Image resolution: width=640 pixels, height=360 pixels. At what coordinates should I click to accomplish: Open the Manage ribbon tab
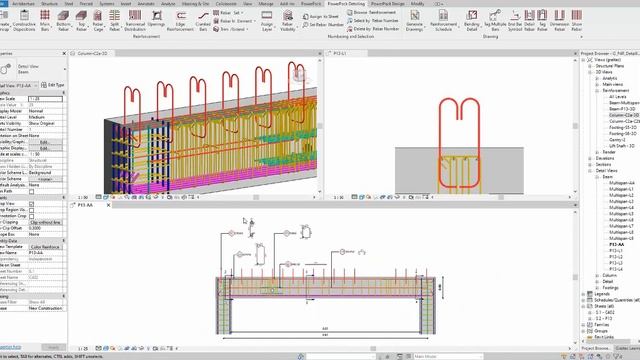coord(266,4)
